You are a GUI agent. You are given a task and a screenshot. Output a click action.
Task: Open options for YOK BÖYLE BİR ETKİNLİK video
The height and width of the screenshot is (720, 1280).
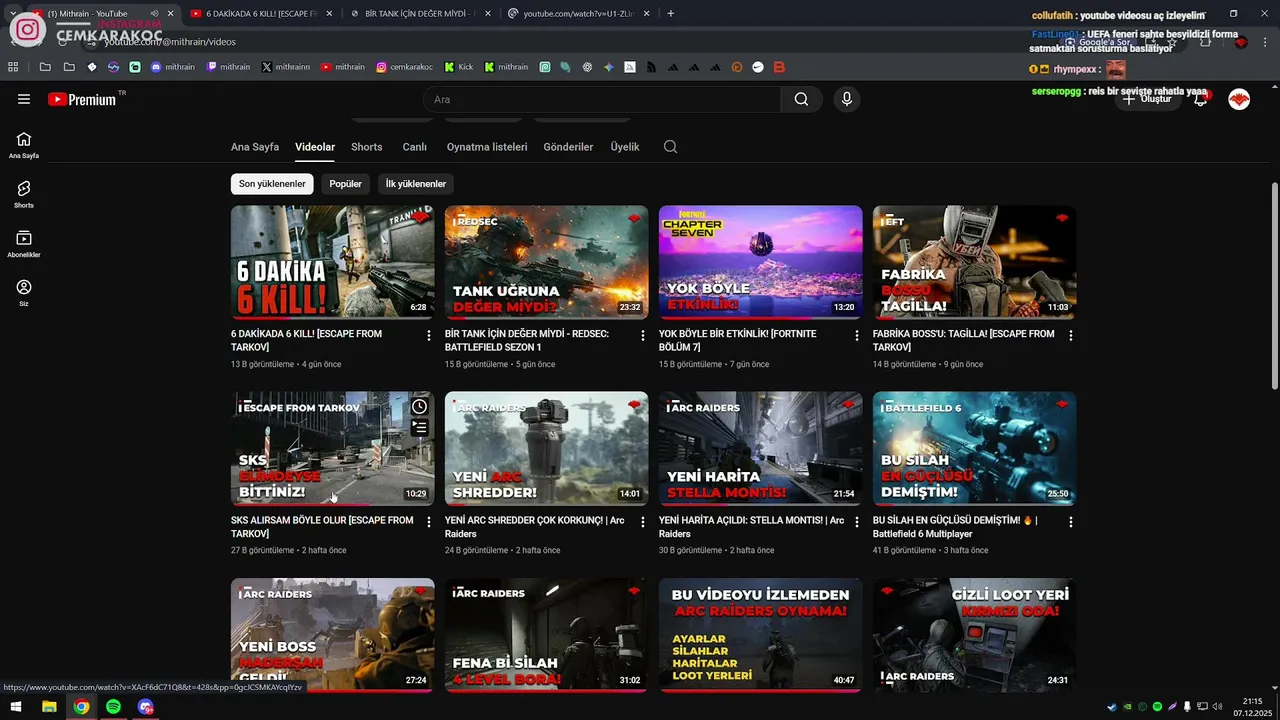tap(856, 335)
